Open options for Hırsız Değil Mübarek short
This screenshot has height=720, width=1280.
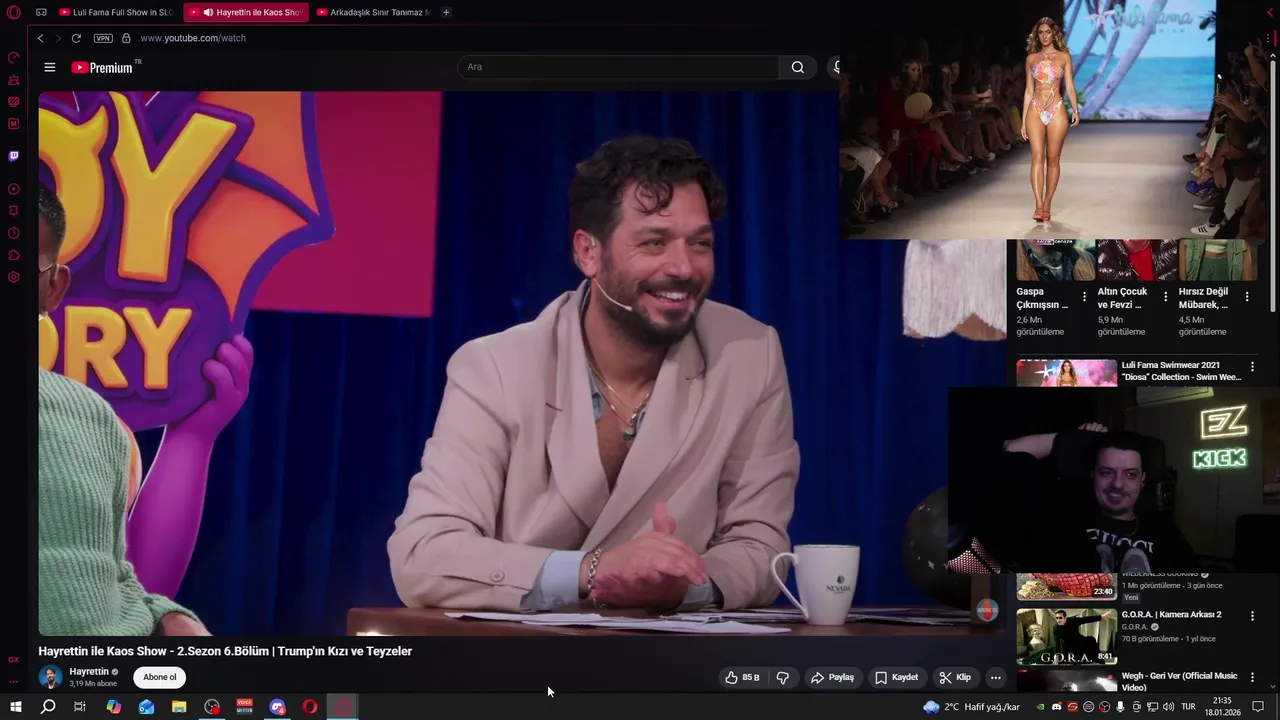(x=1246, y=297)
